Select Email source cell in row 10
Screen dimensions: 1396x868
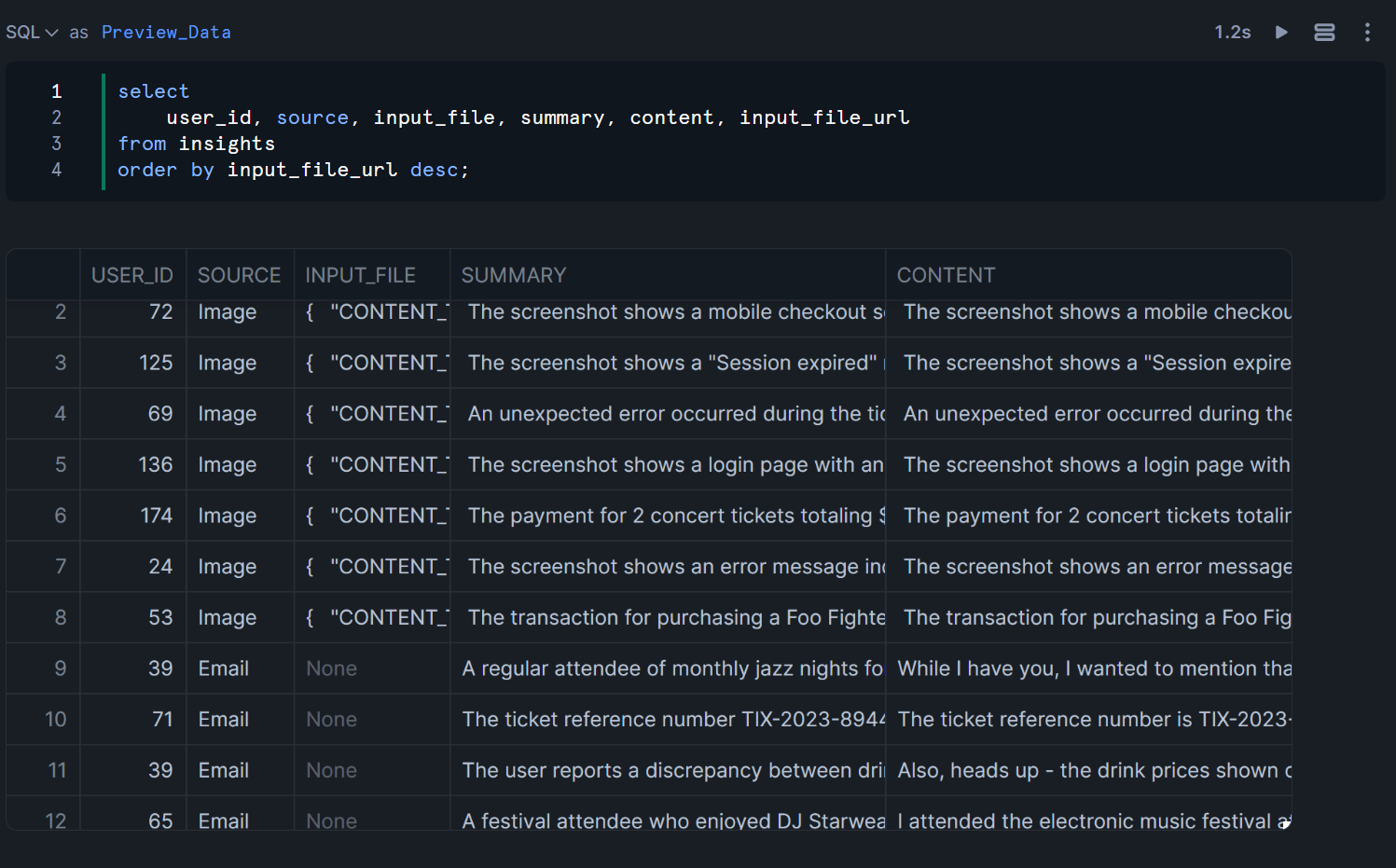[240, 720]
